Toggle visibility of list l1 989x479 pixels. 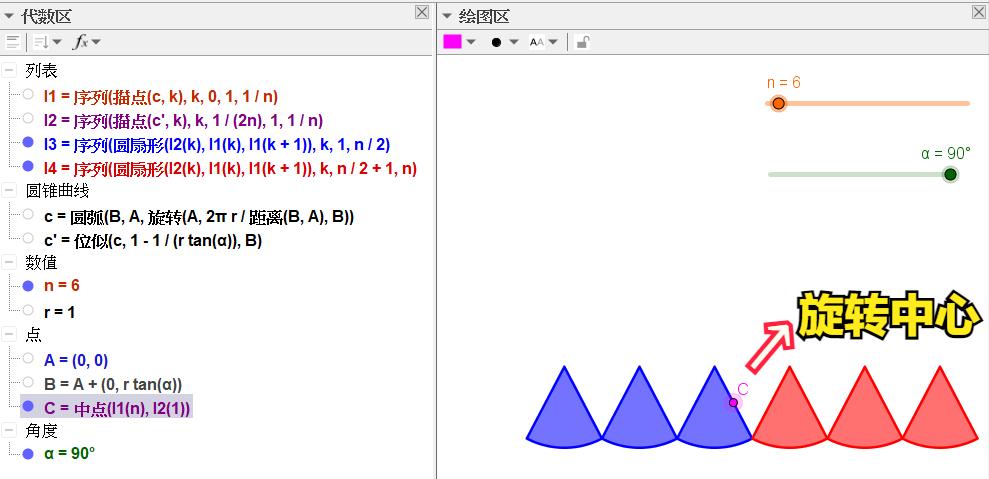[x=27, y=96]
